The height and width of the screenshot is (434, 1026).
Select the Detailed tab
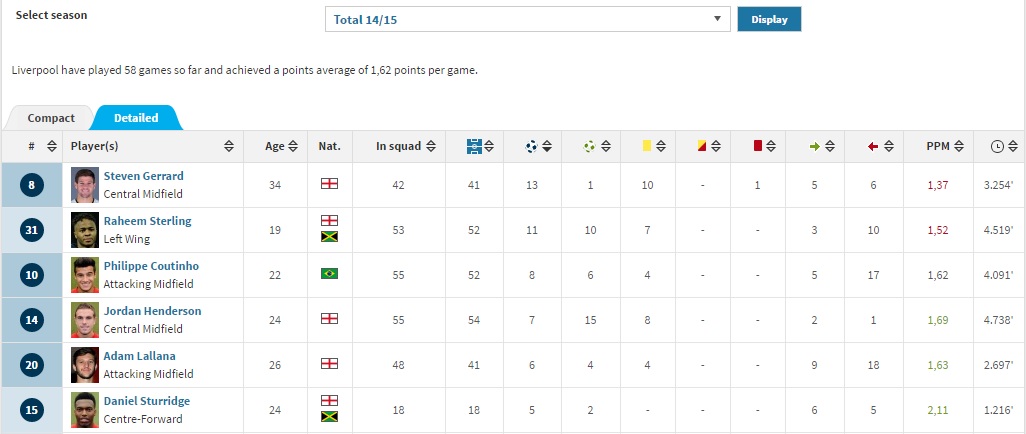click(x=136, y=118)
